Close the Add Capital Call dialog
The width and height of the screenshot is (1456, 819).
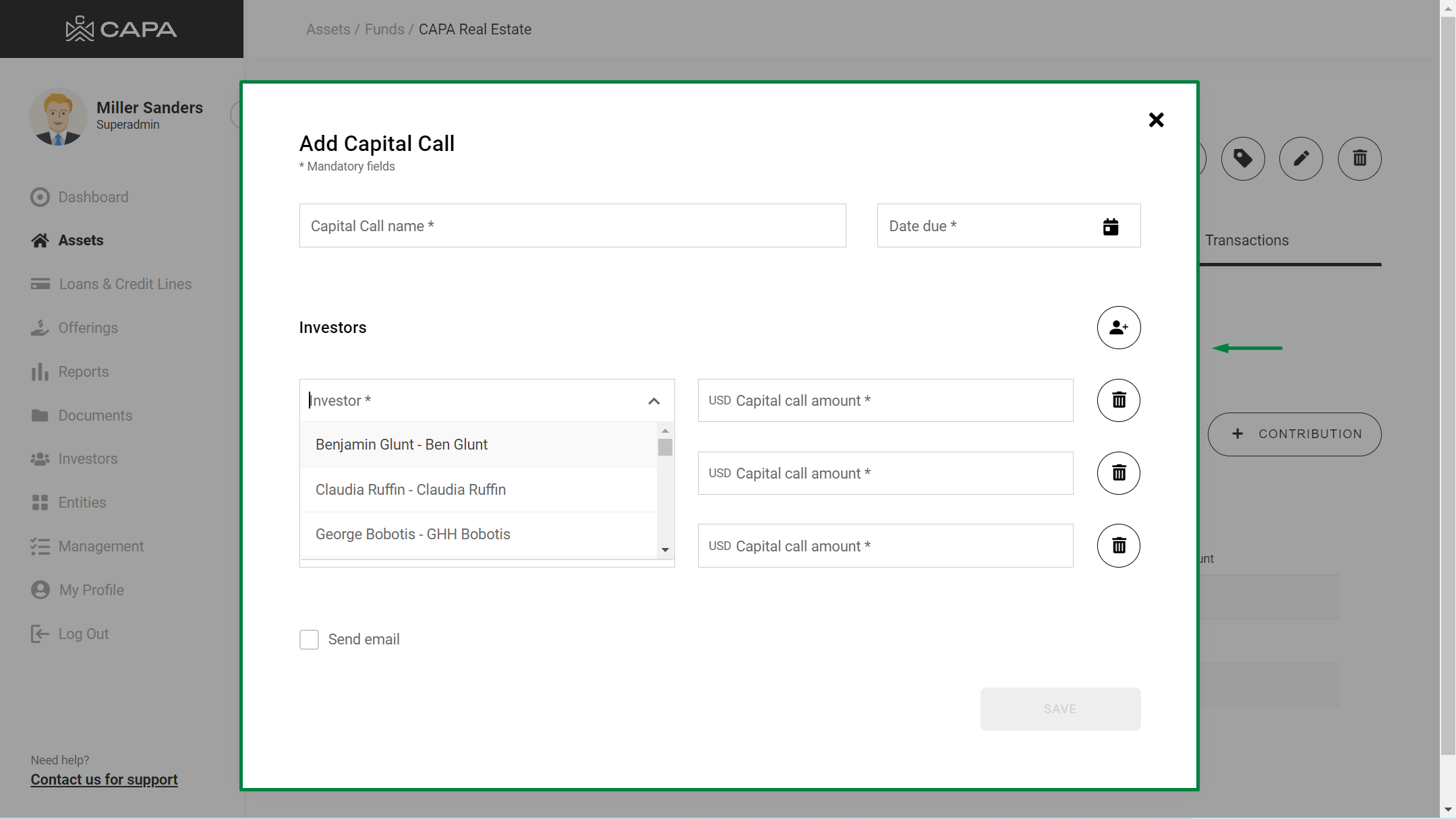[1156, 120]
